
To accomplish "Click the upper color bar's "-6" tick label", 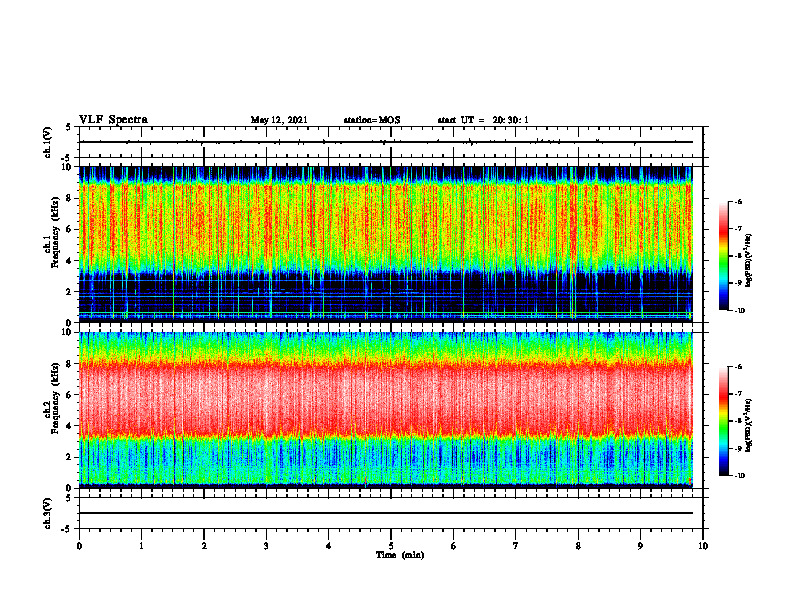I will pos(739,201).
